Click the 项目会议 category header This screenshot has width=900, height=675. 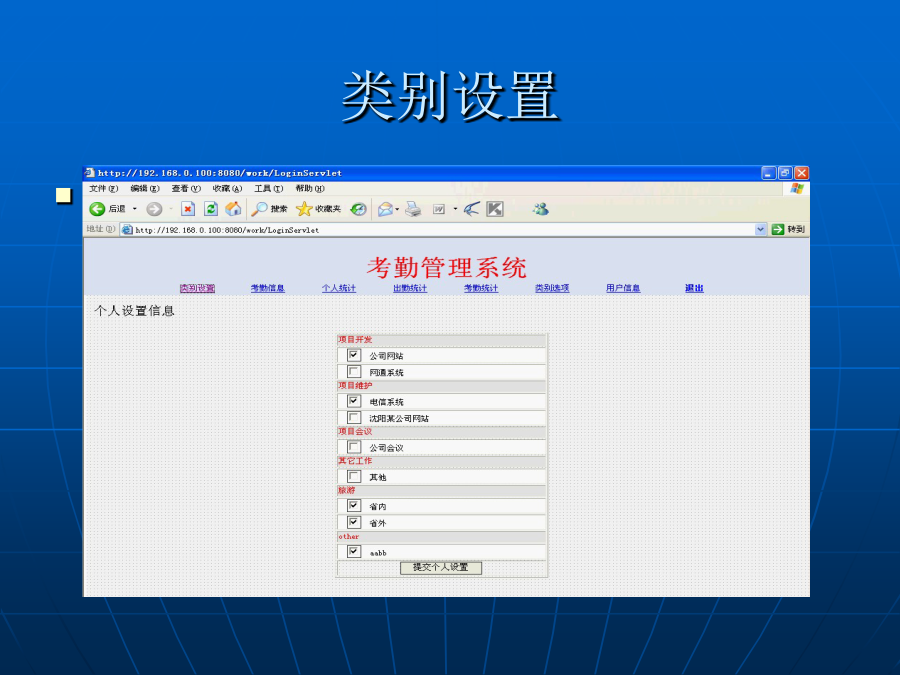(x=355, y=432)
